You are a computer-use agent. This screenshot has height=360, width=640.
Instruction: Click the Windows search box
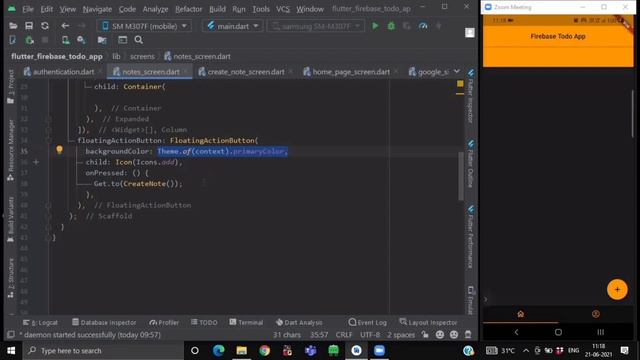click(x=103, y=351)
